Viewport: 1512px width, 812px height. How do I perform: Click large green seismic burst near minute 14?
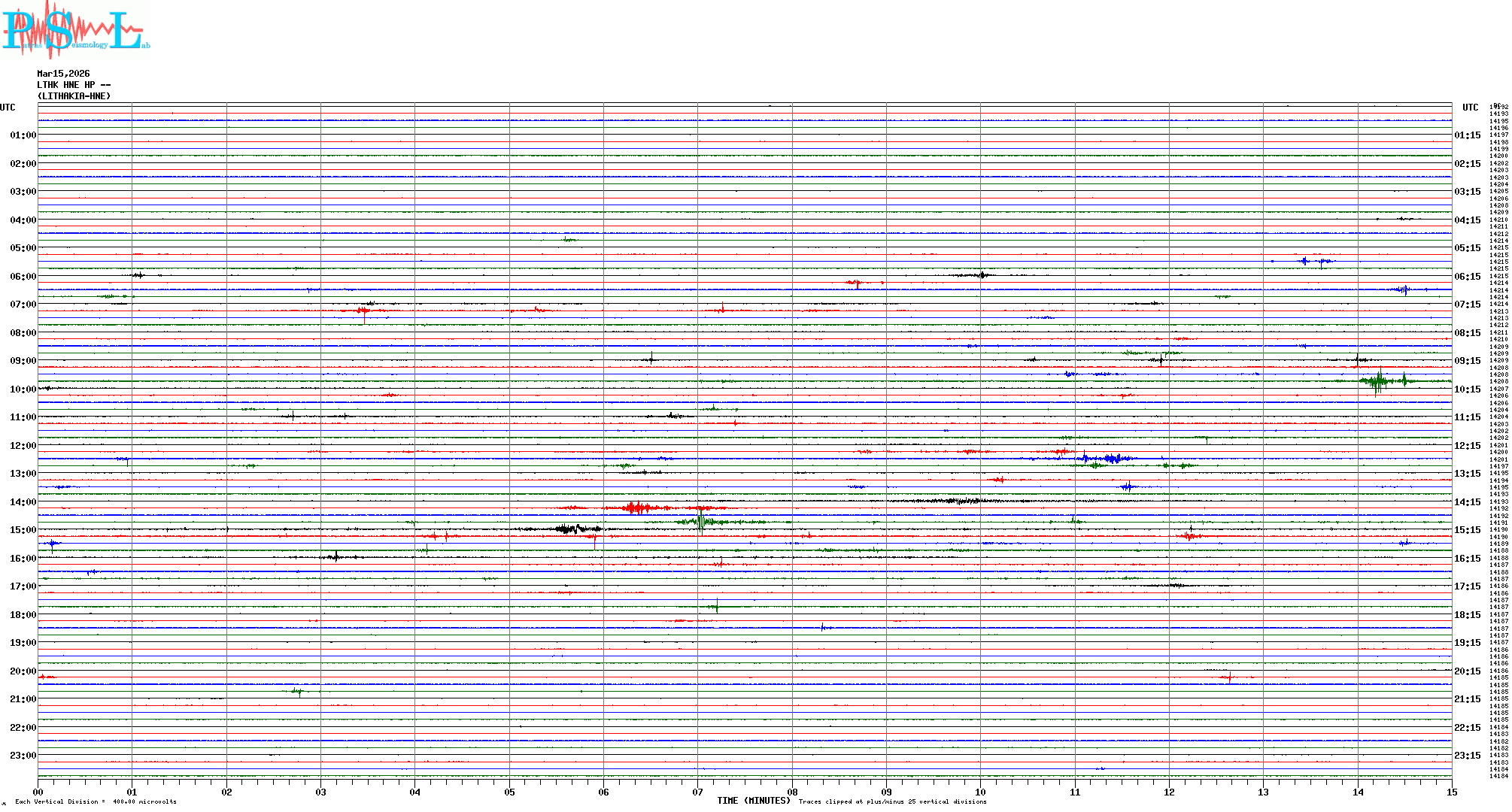point(1378,381)
